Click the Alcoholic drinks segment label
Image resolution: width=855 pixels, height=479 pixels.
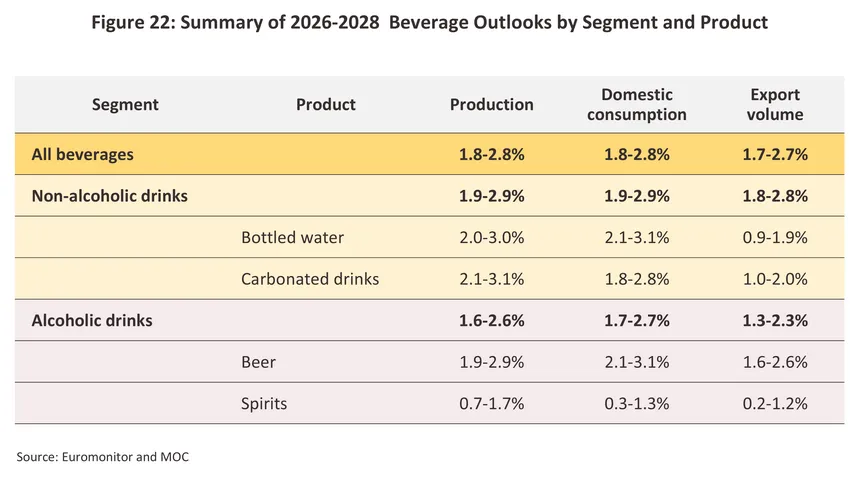click(92, 320)
